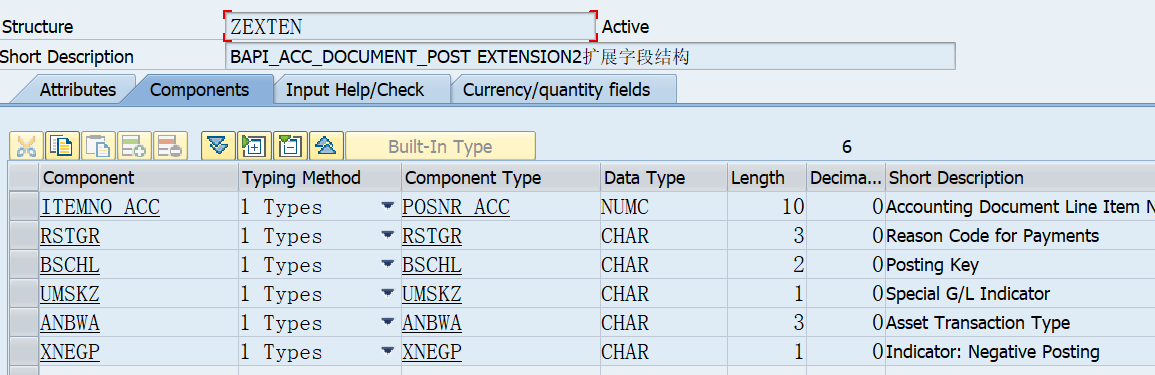The image size is (1155, 375).
Task: Click component name ANBWA
Action: (70, 323)
